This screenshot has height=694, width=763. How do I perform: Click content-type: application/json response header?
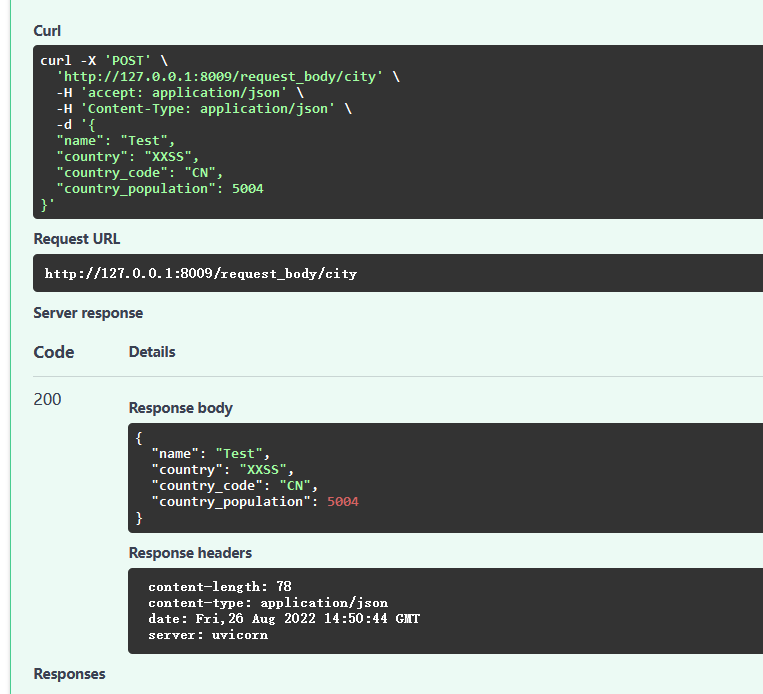click(x=268, y=603)
